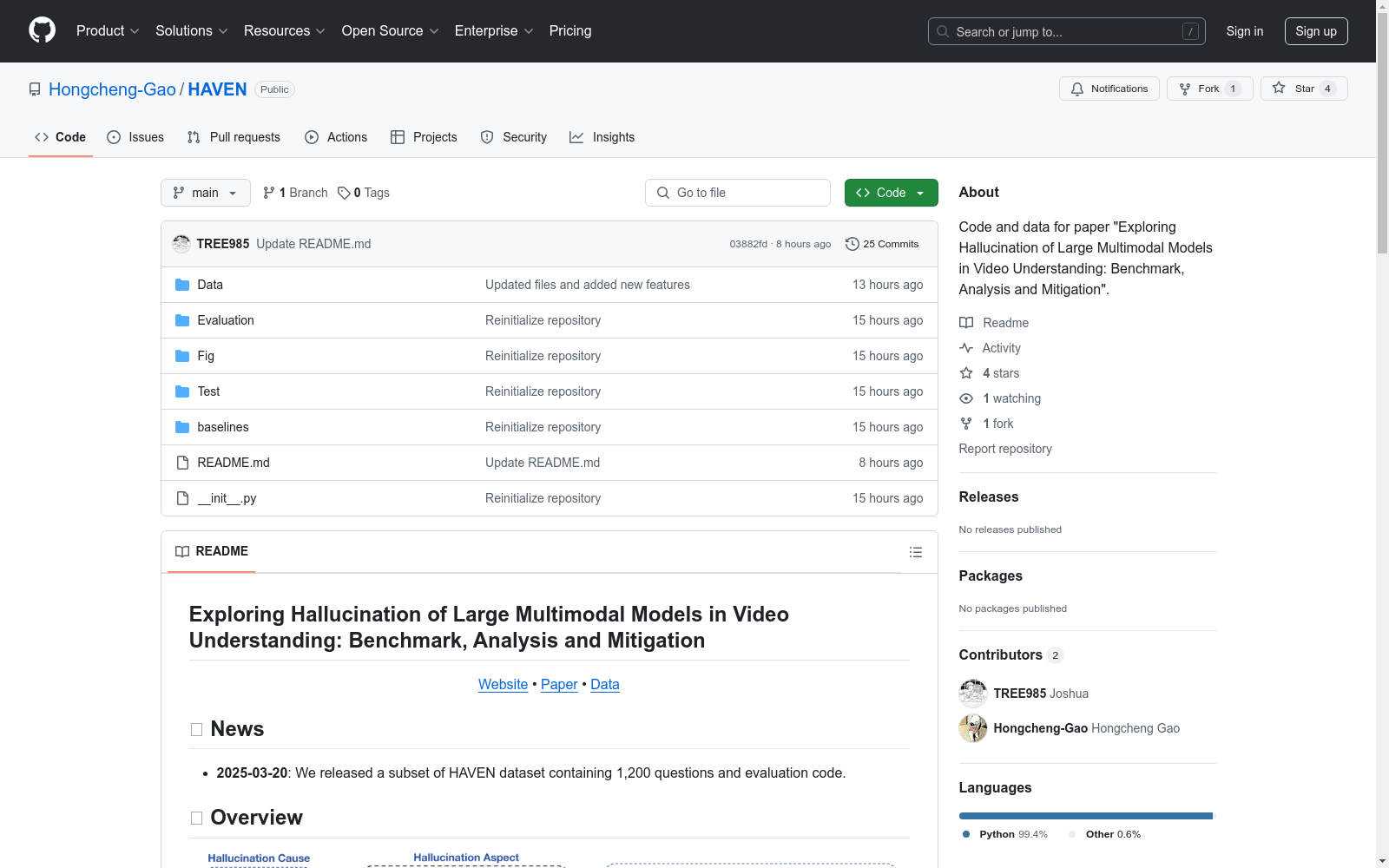
Task: Expand the Resources menu
Action: (x=285, y=31)
